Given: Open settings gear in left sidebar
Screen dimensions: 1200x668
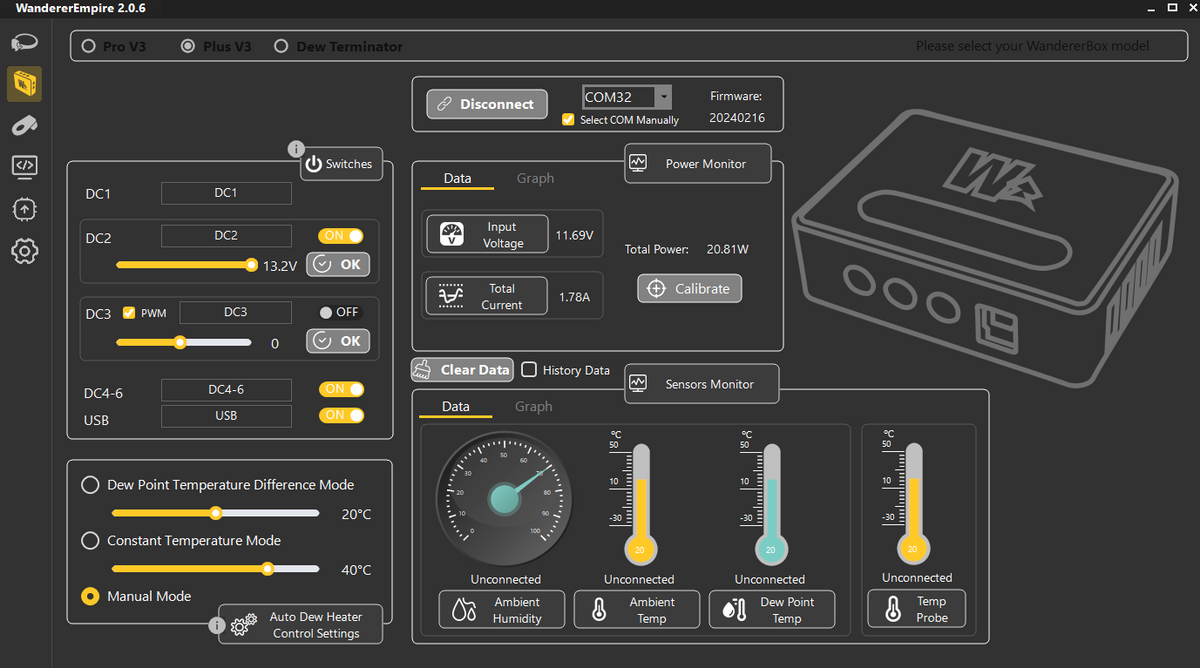Looking at the screenshot, I should pyautogui.click(x=24, y=251).
